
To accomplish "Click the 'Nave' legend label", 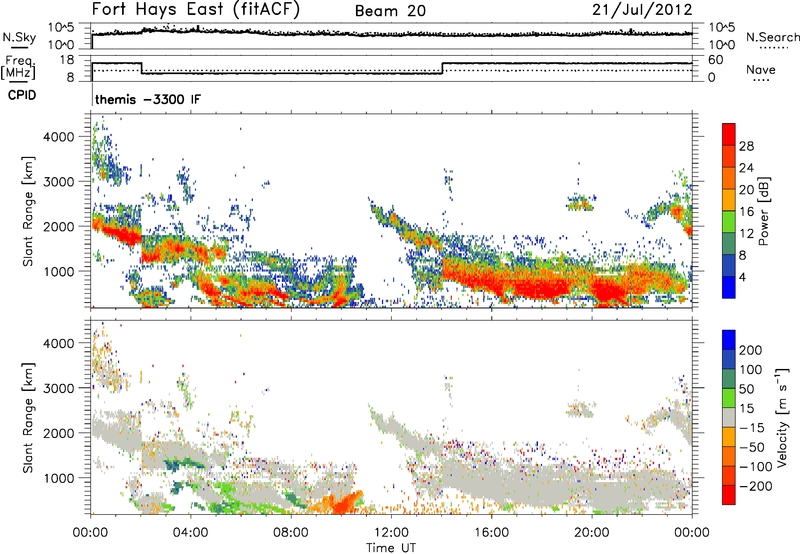I will (x=761, y=69).
